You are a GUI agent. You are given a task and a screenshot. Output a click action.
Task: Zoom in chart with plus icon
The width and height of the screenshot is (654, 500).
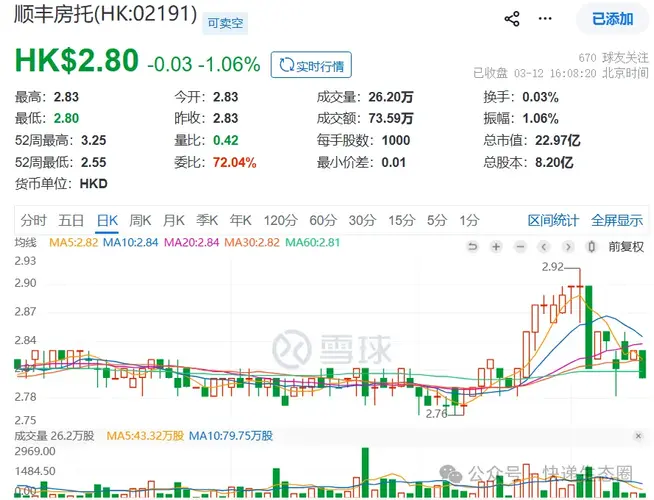[496, 247]
